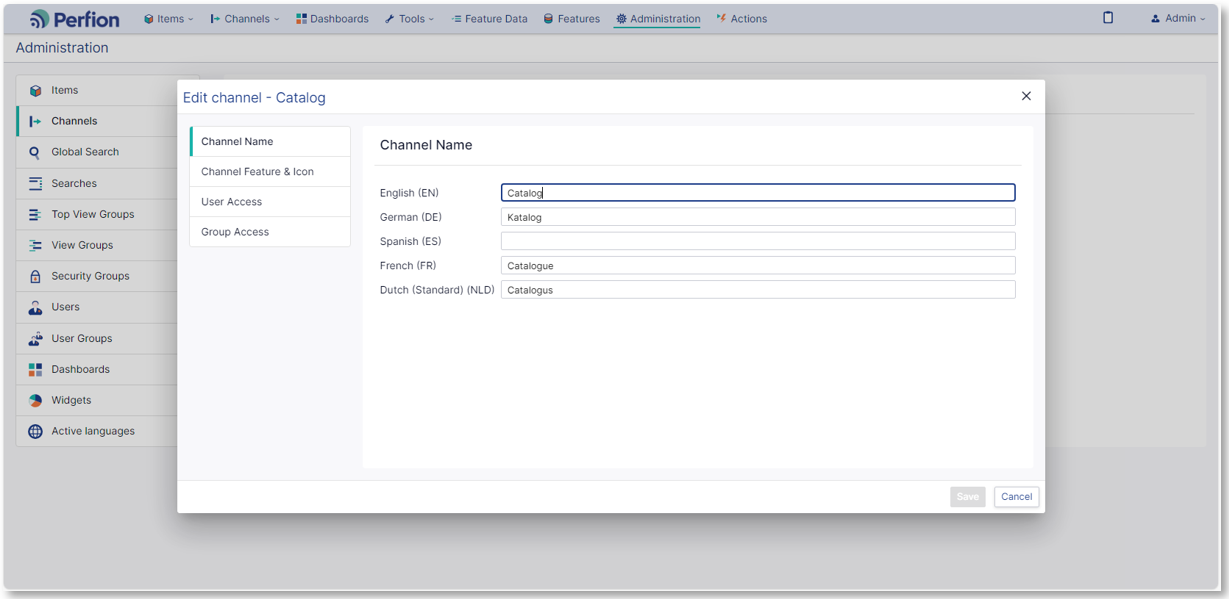The height and width of the screenshot is (599, 1229).
Task: Click the Active languages globe icon
Action: click(x=36, y=432)
